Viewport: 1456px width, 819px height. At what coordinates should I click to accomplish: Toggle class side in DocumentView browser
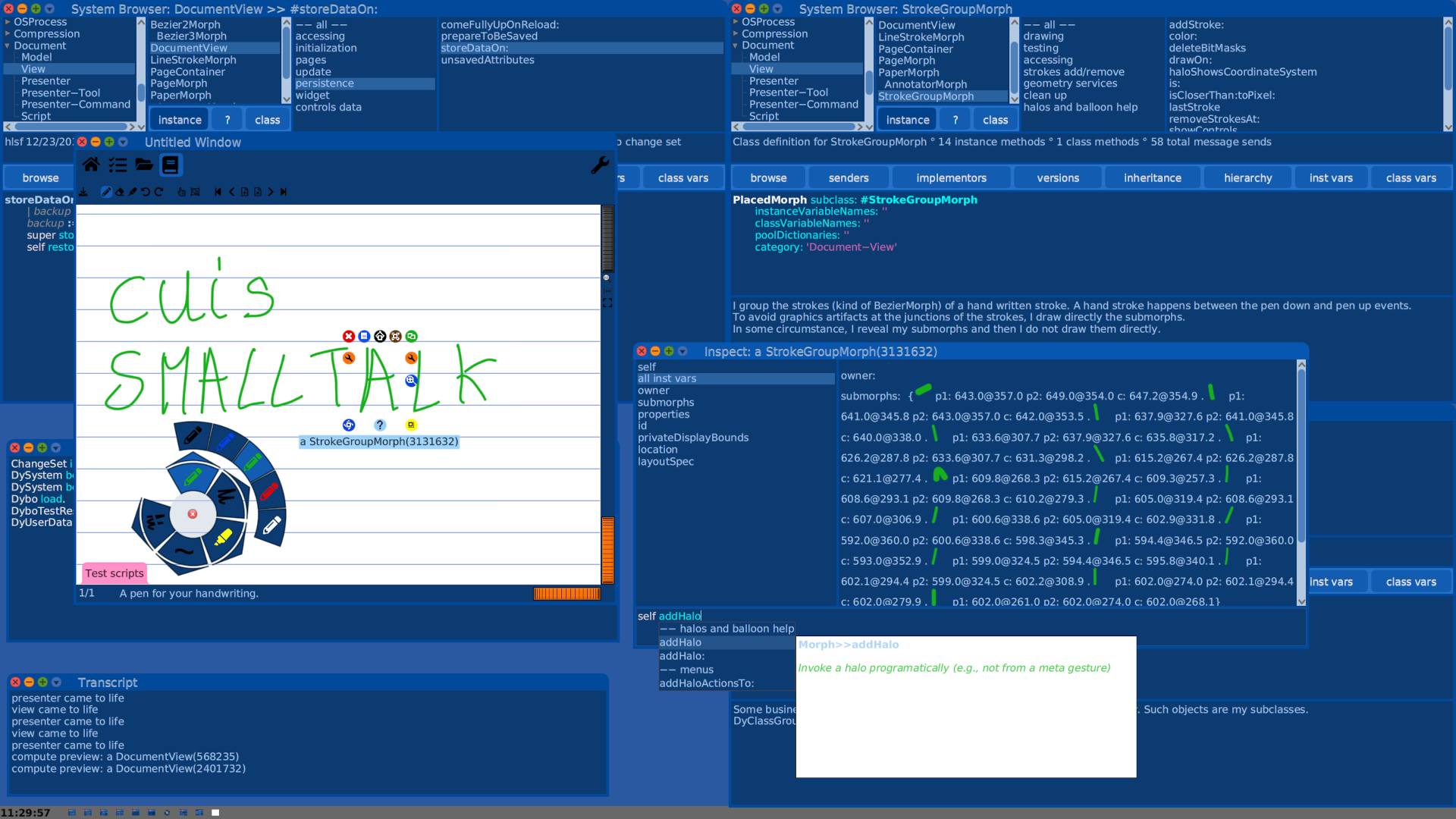(x=267, y=120)
